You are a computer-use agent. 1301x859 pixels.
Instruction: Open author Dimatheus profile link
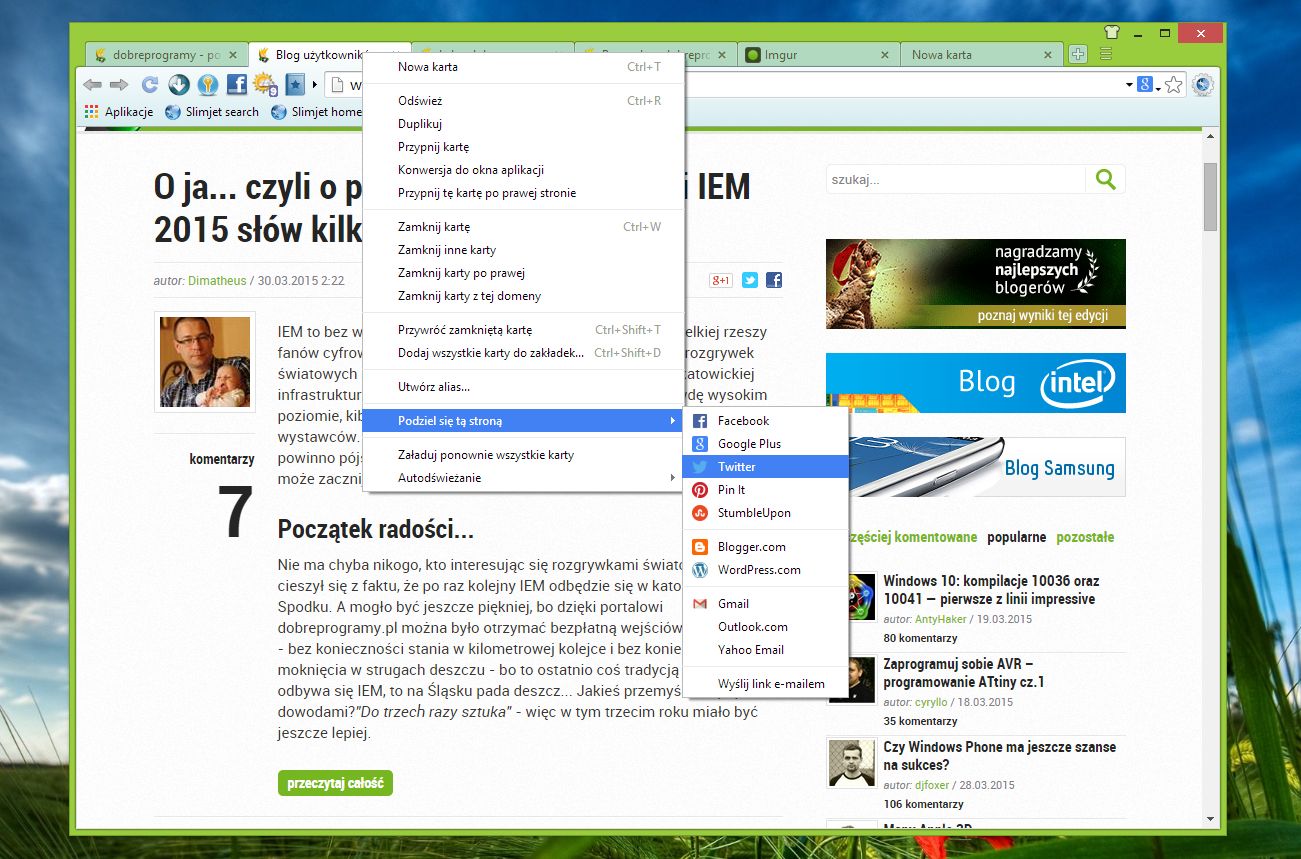coord(215,281)
